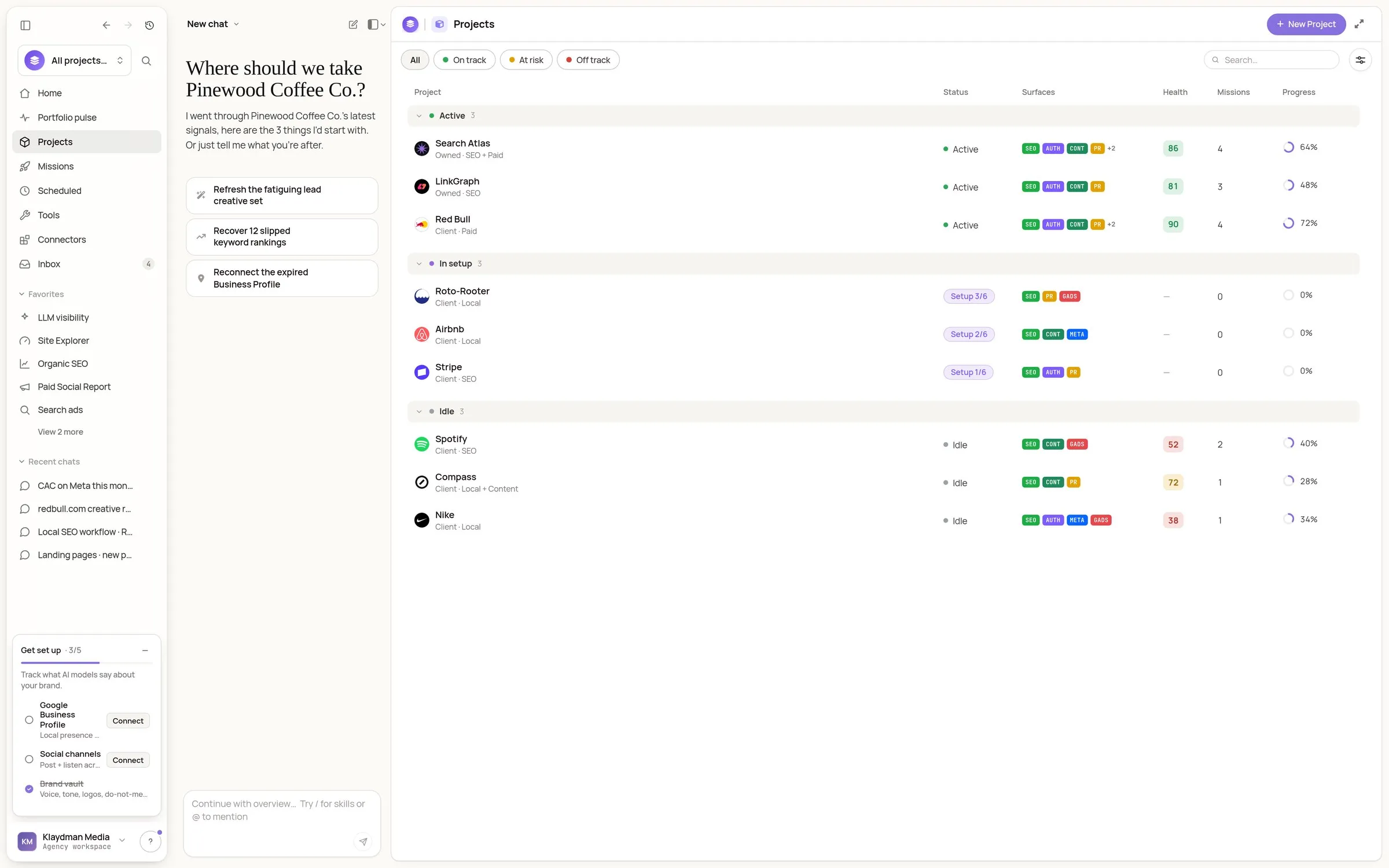The height and width of the screenshot is (868, 1389).
Task: Open Connectors in sidebar
Action: click(87, 240)
